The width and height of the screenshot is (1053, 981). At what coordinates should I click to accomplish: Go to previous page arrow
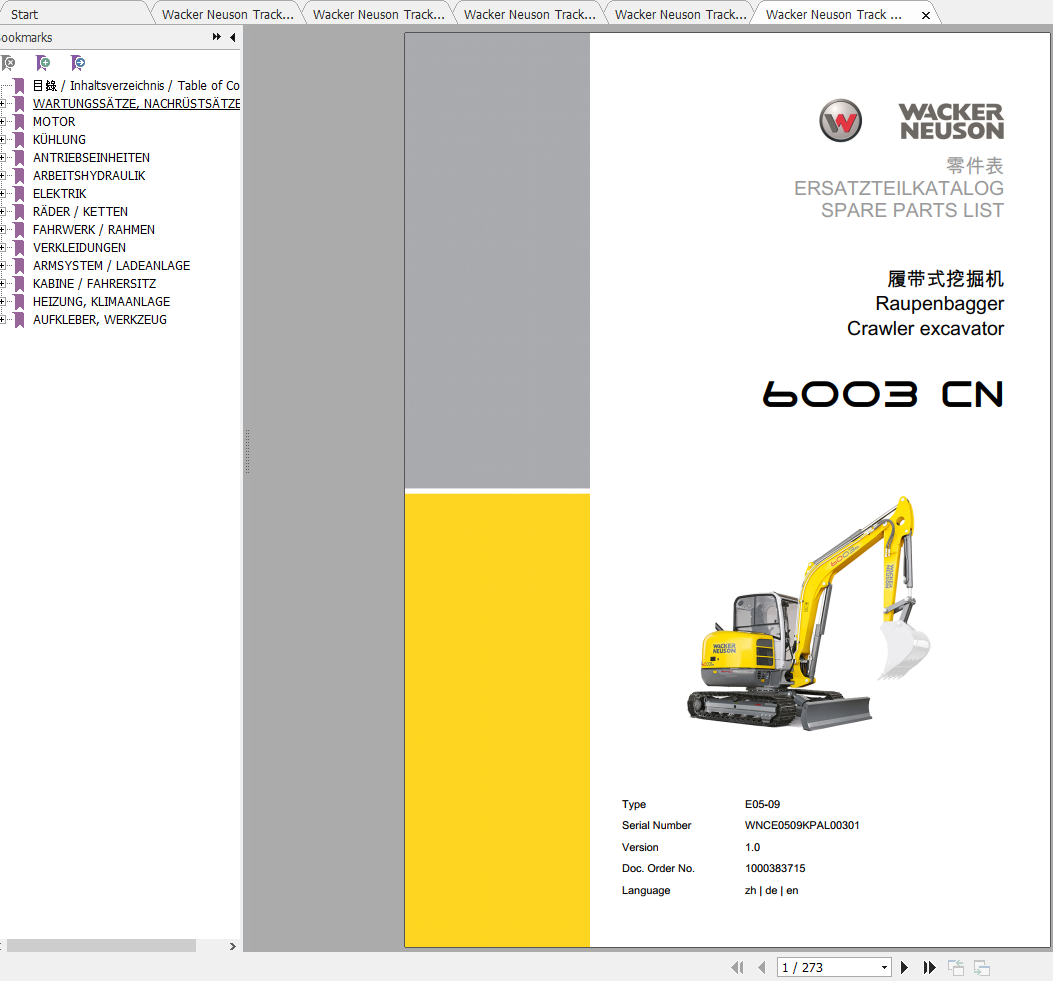click(762, 968)
